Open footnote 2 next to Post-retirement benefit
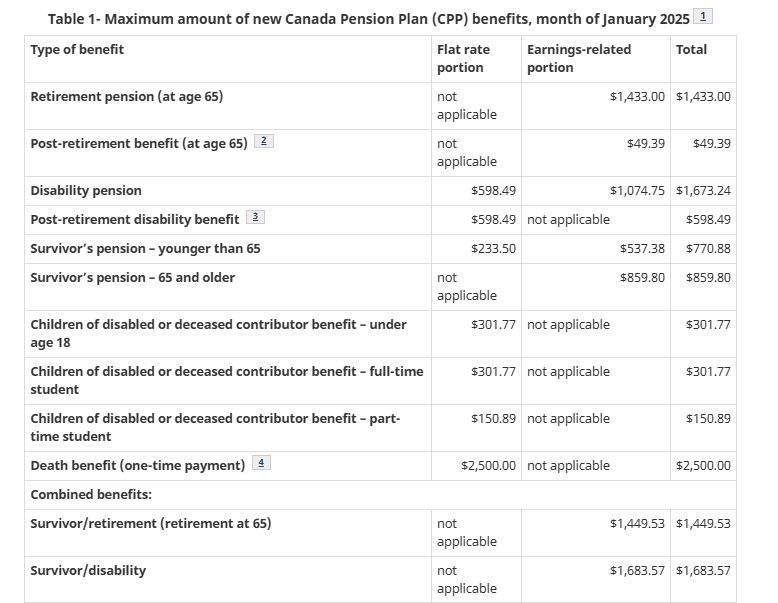This screenshot has width=778, height=603. [x=264, y=142]
